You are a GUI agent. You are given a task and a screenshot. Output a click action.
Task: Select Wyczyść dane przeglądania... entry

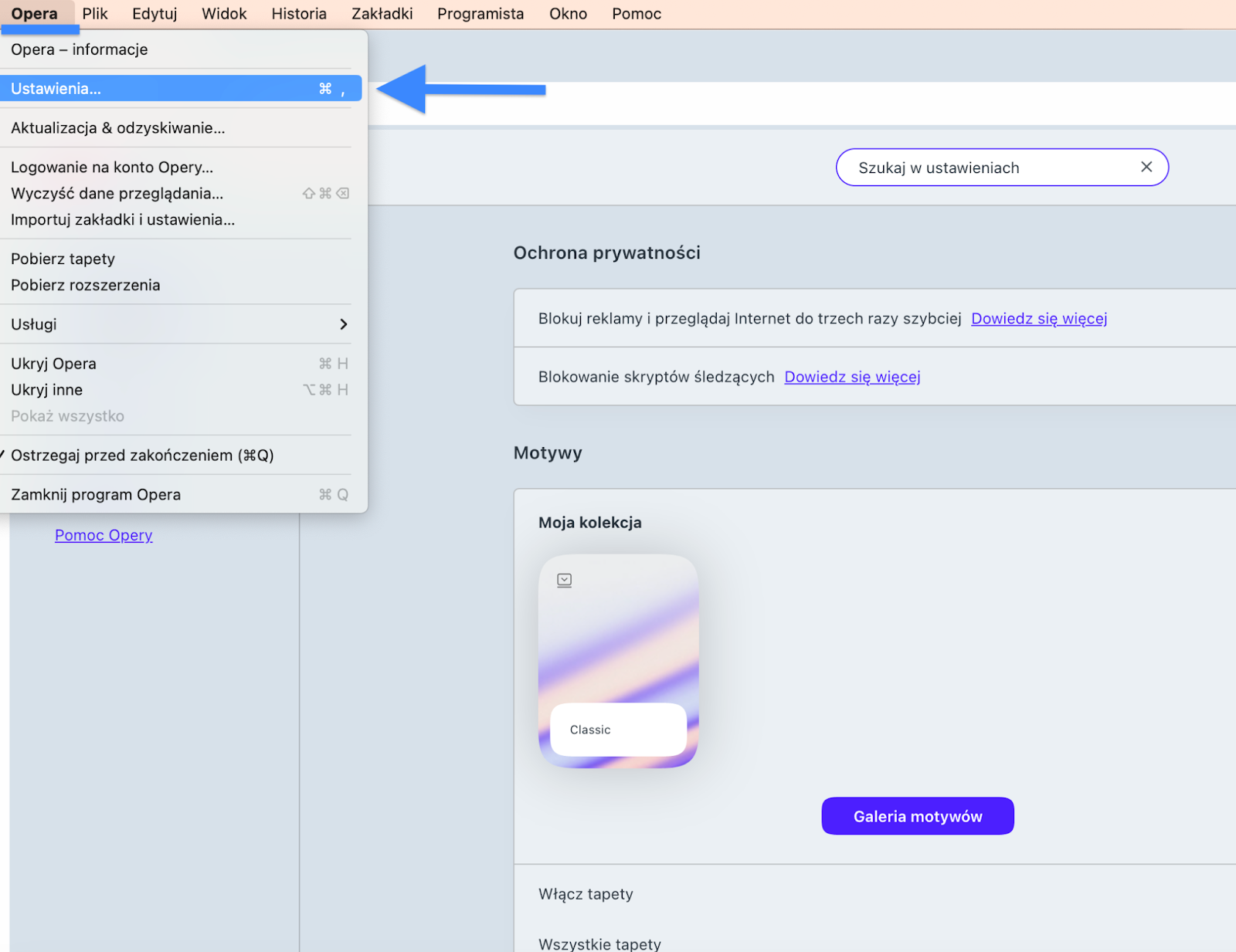coord(181,194)
